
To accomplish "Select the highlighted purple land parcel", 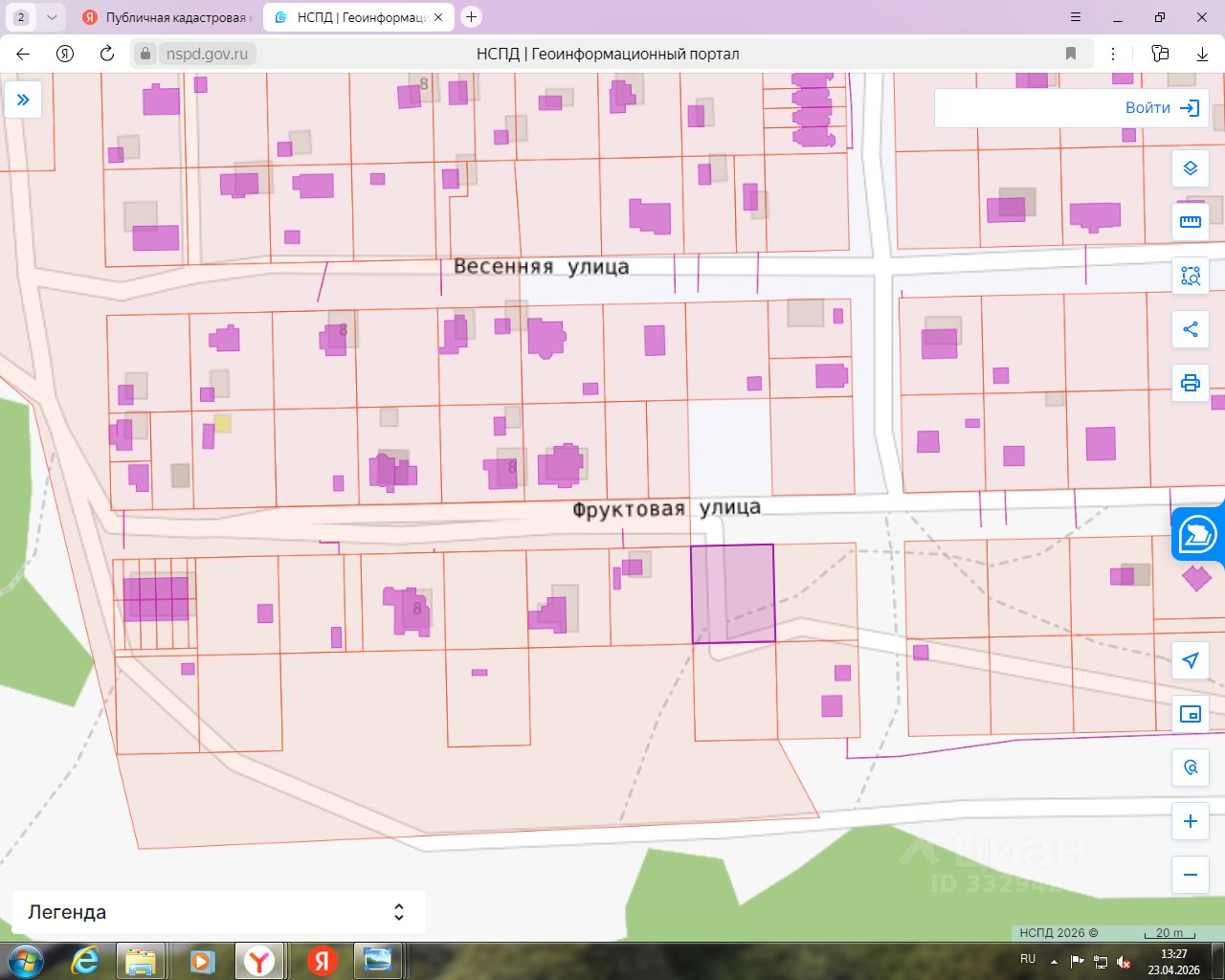I will (733, 593).
